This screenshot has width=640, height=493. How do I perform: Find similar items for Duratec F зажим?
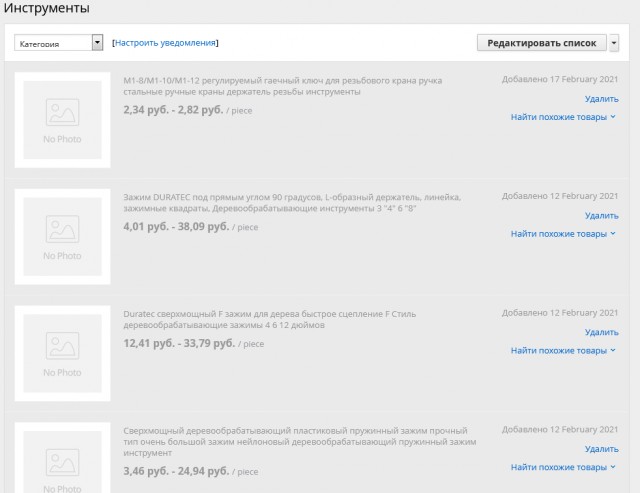coord(563,351)
